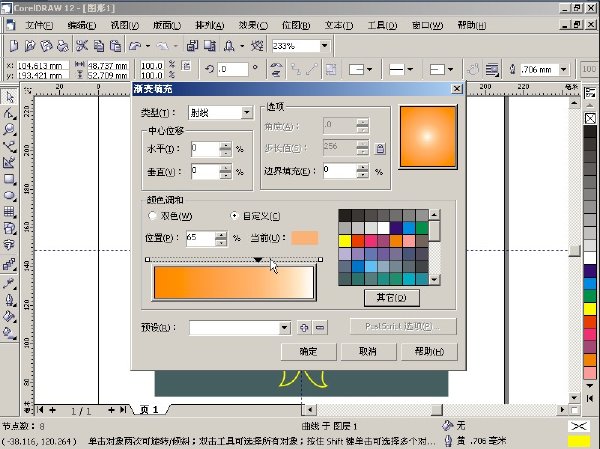Select the Pick tool in the toolbox
Viewport: 600px width, 449px height.
point(9,97)
